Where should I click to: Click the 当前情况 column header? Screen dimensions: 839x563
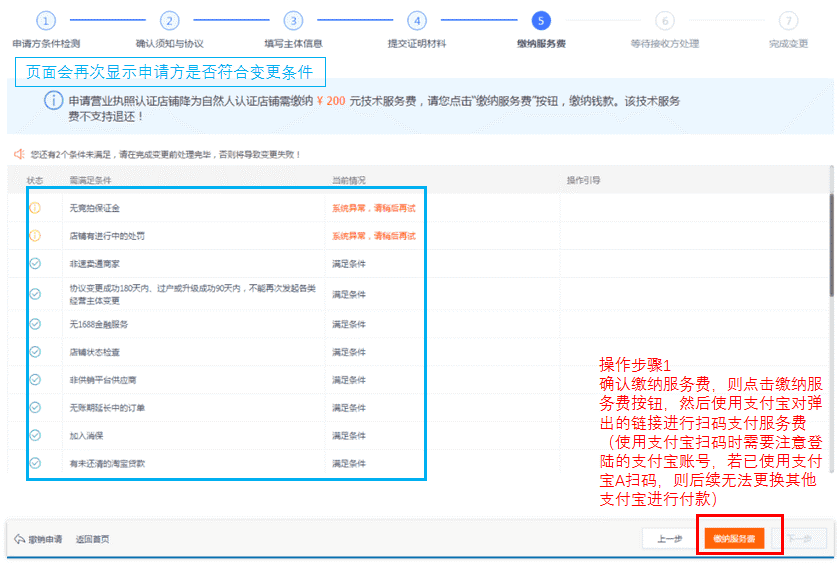349,180
